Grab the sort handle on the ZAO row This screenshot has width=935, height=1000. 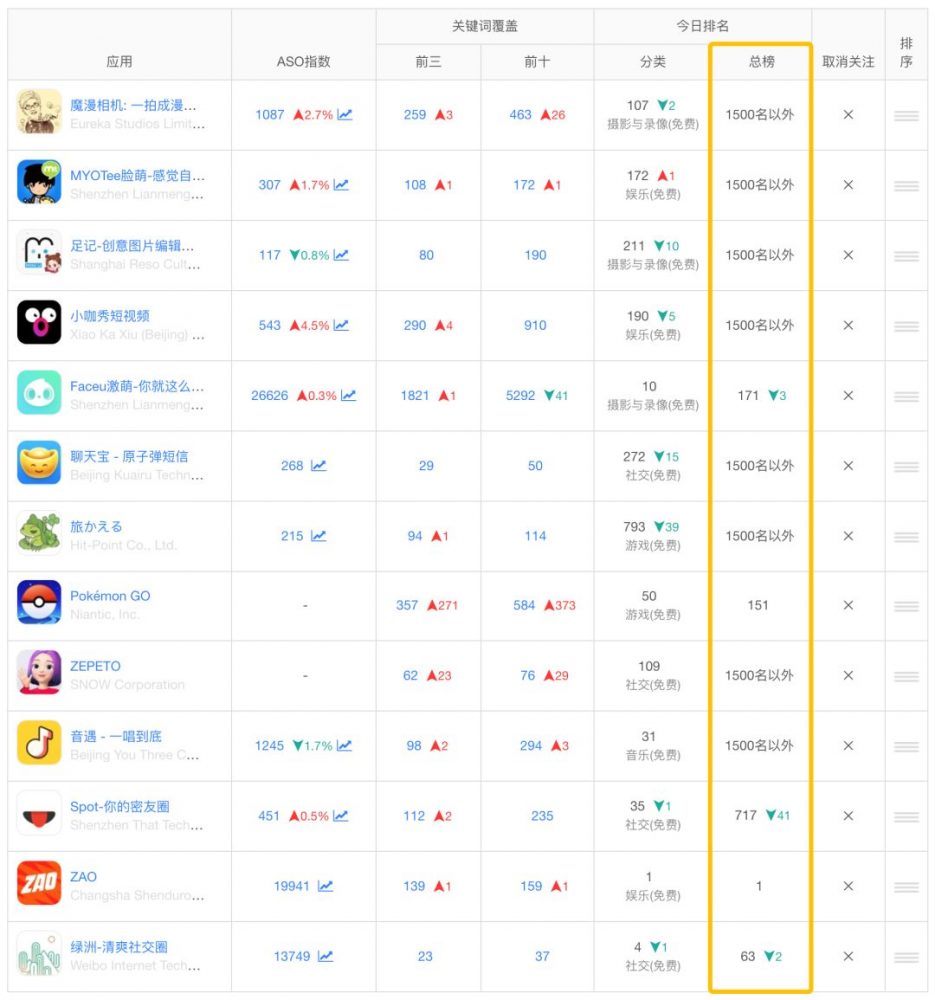tap(906, 886)
